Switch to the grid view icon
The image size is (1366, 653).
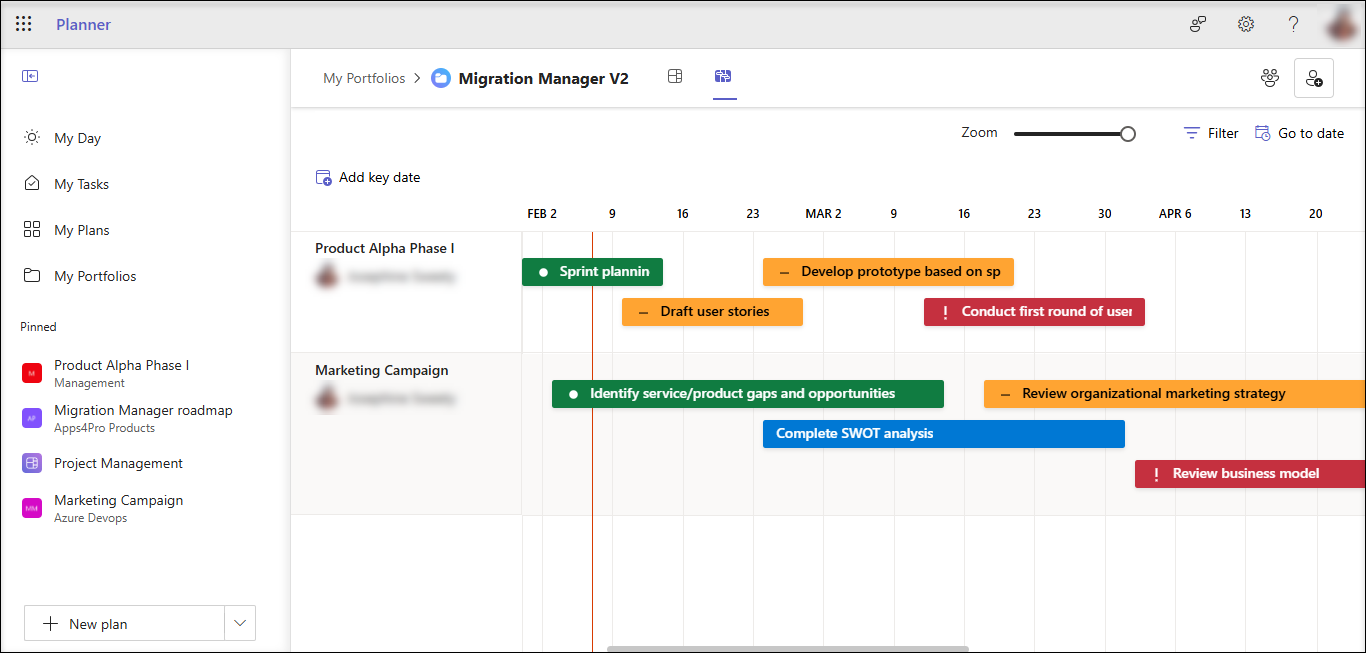pos(675,76)
